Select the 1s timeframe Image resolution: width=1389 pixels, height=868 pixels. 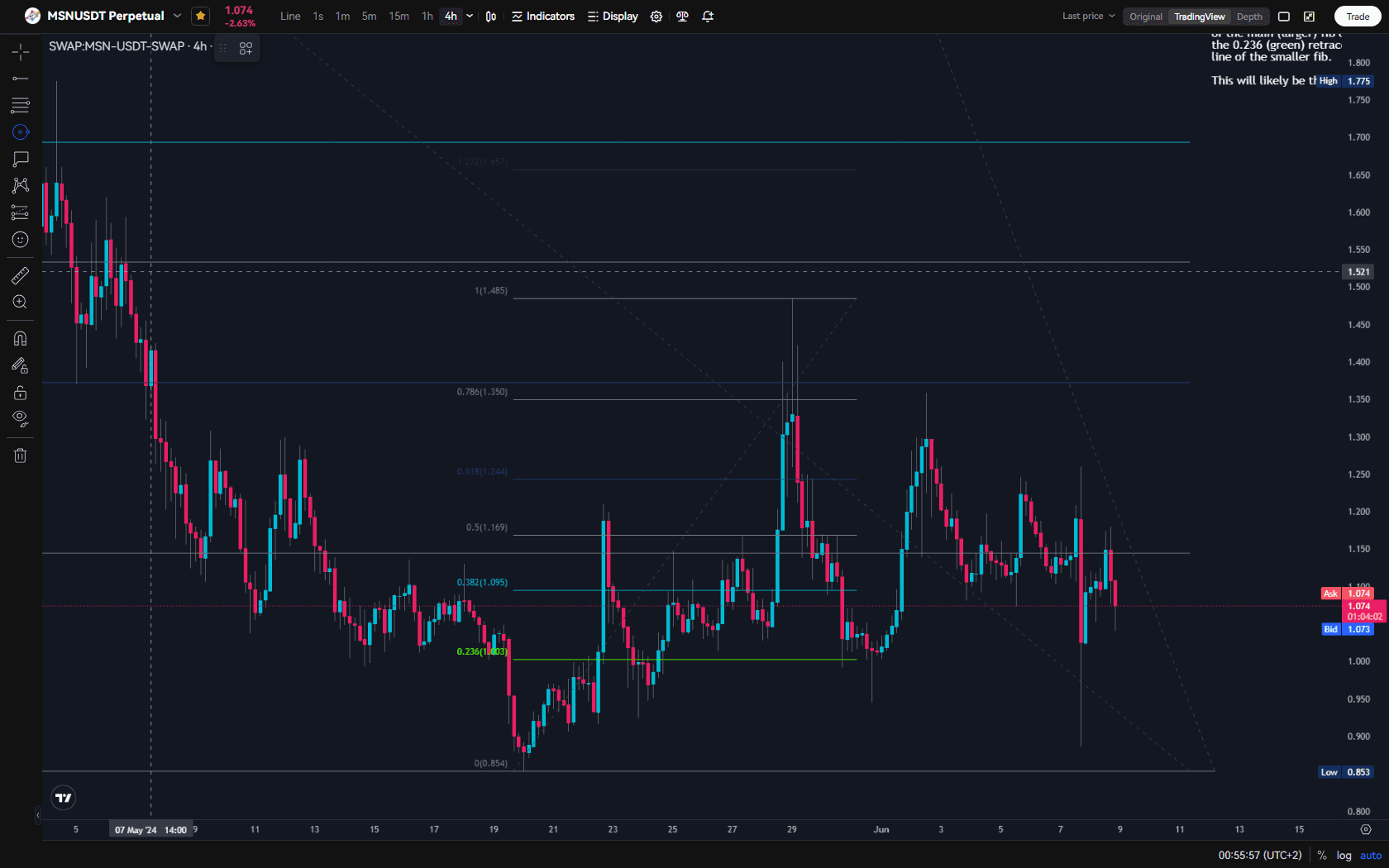coord(318,17)
